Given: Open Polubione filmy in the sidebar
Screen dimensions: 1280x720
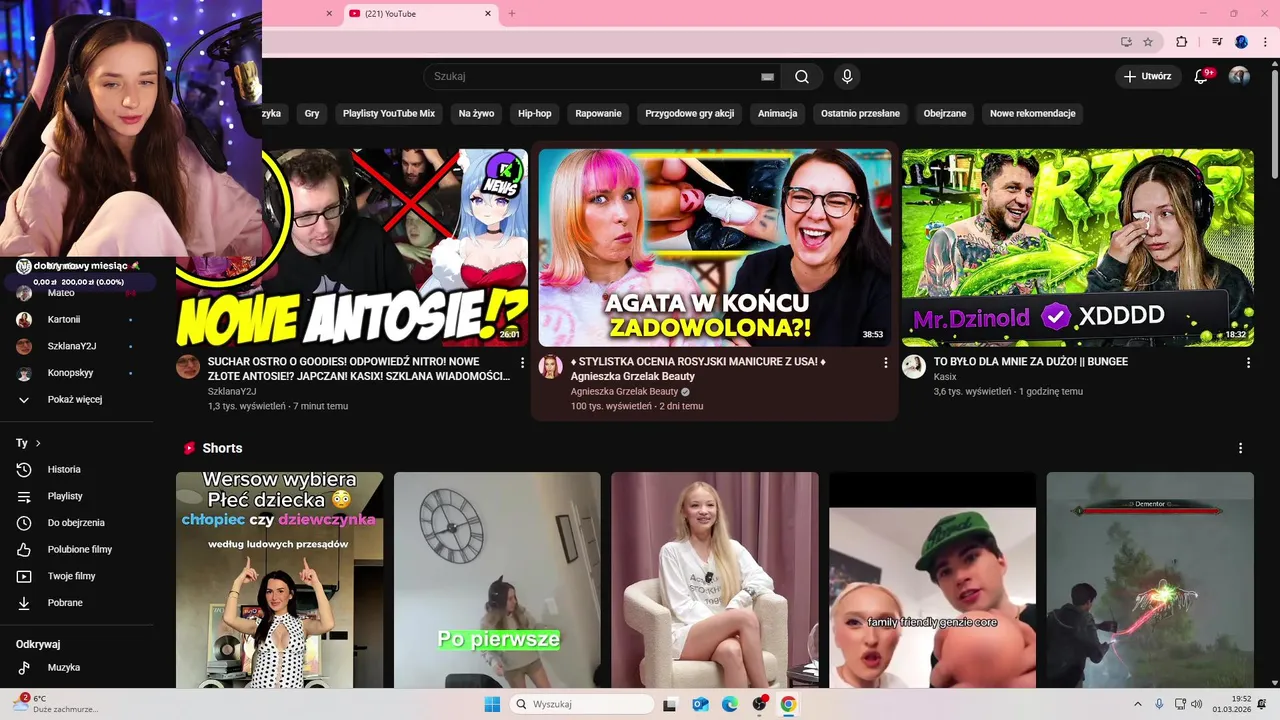Looking at the screenshot, I should 80,549.
